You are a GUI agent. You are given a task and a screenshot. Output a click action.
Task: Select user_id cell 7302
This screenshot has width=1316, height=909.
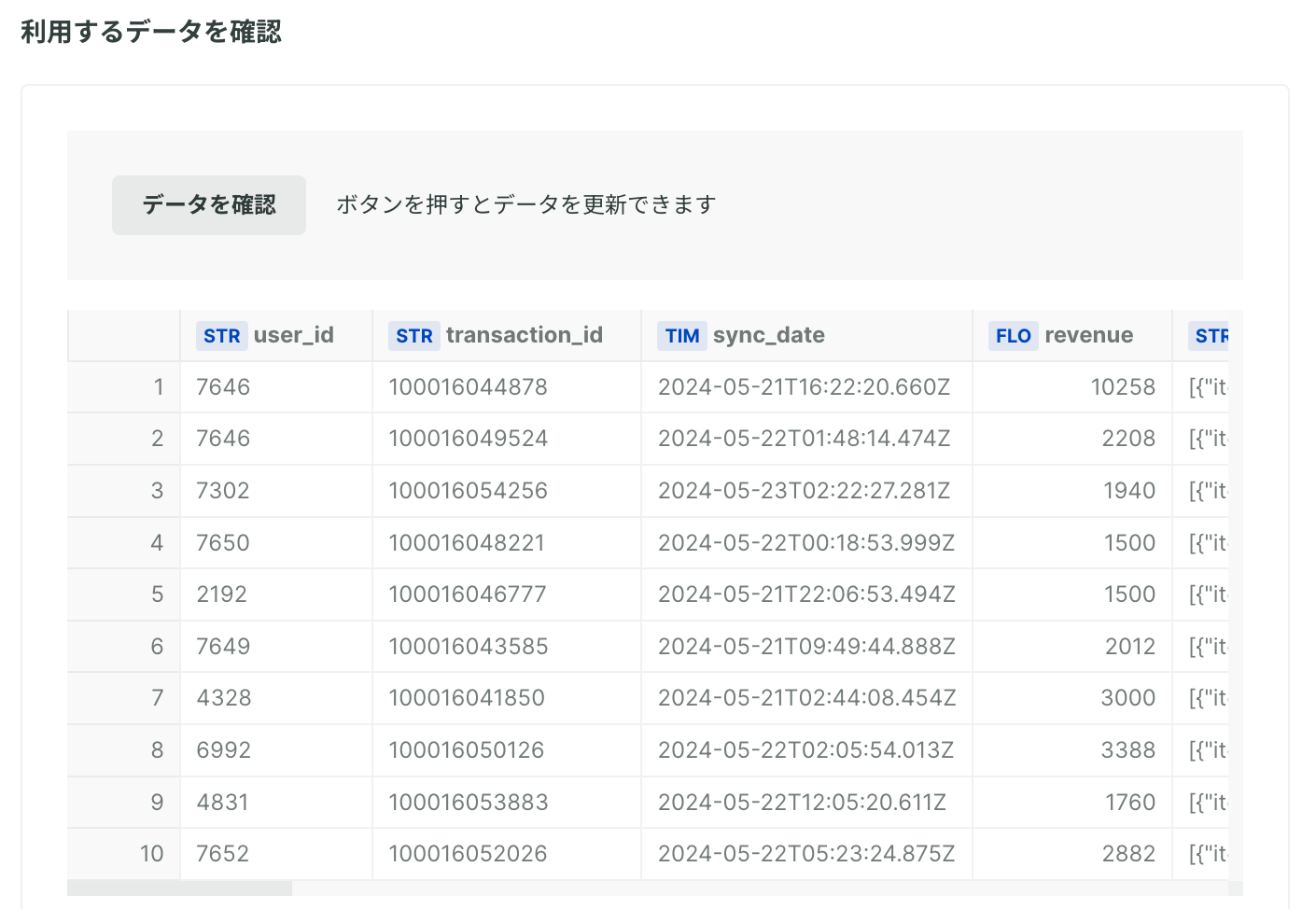click(x=276, y=491)
